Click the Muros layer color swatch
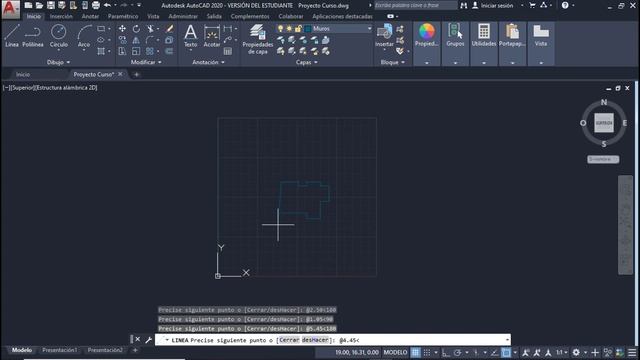The height and width of the screenshot is (360, 640). click(x=308, y=29)
